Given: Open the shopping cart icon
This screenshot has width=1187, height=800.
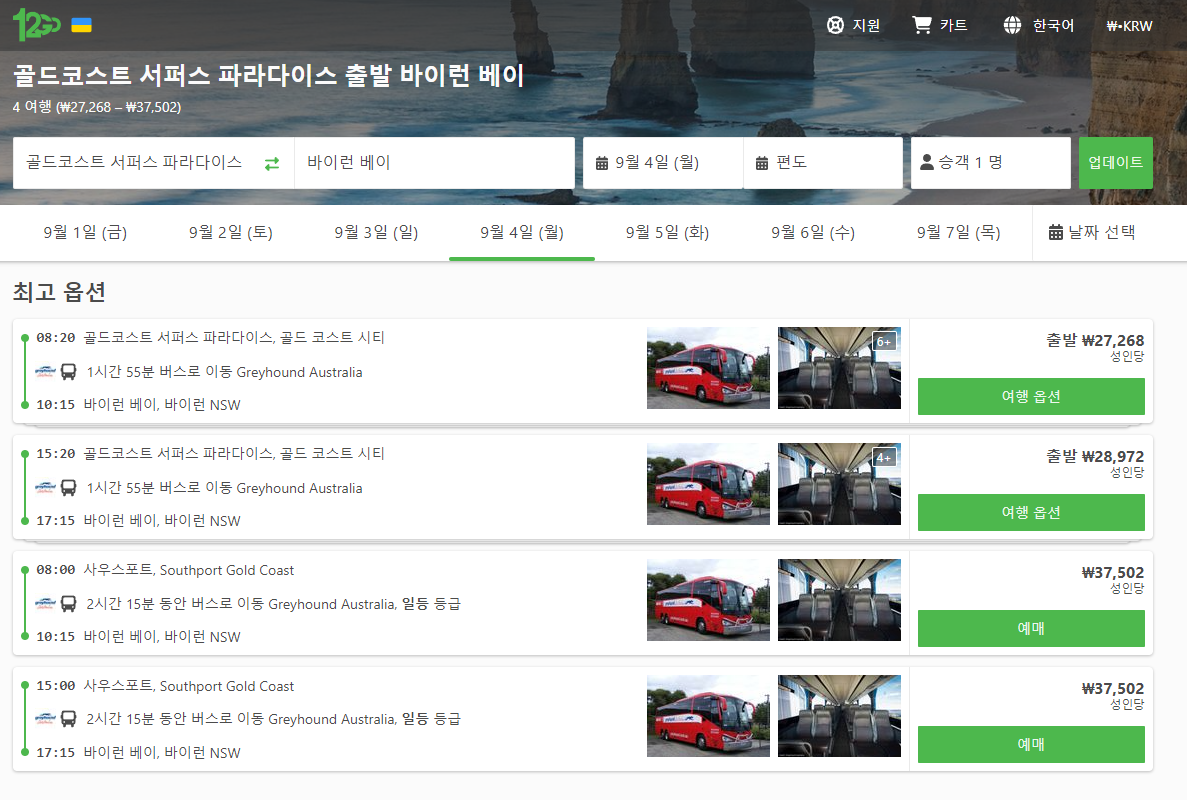Looking at the screenshot, I should click(x=921, y=25).
